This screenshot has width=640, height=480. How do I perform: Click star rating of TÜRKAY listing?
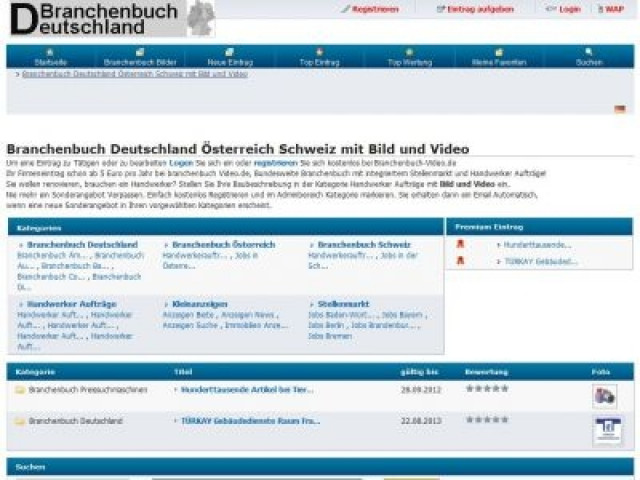[x=487, y=420]
